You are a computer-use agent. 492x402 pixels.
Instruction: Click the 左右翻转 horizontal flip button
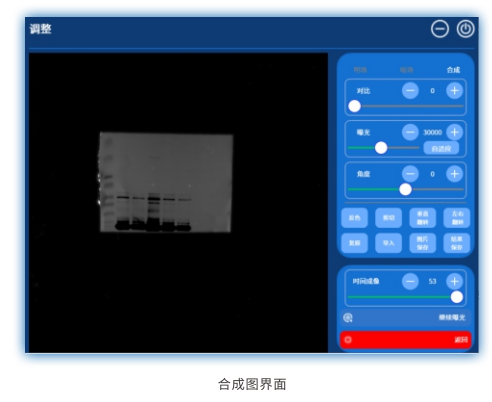457,218
